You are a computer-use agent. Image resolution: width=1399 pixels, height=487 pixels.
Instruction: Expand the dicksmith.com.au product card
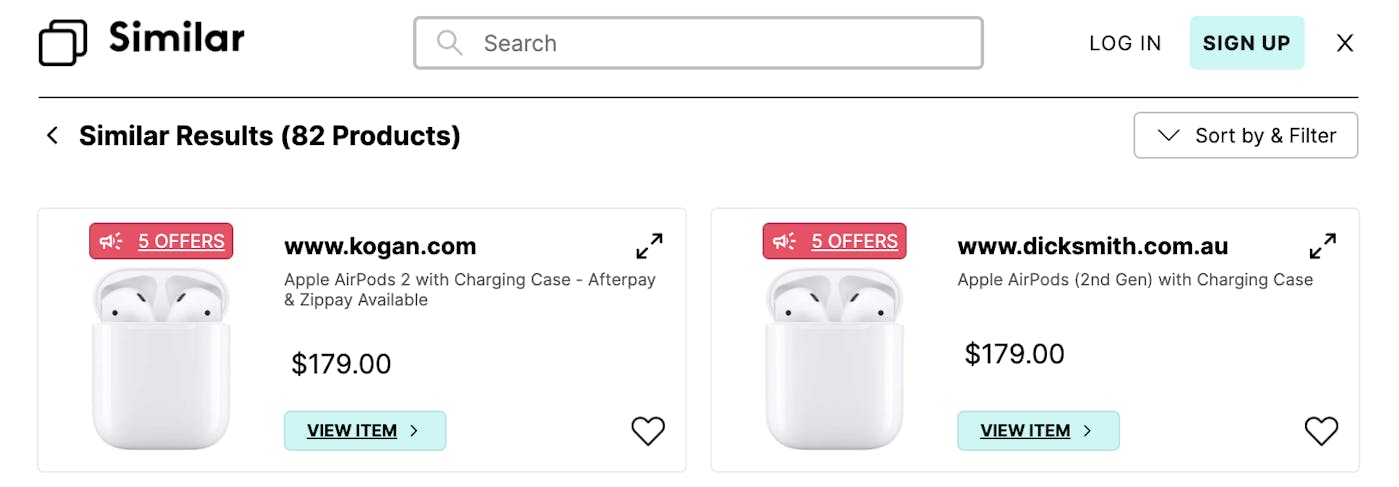click(1322, 246)
